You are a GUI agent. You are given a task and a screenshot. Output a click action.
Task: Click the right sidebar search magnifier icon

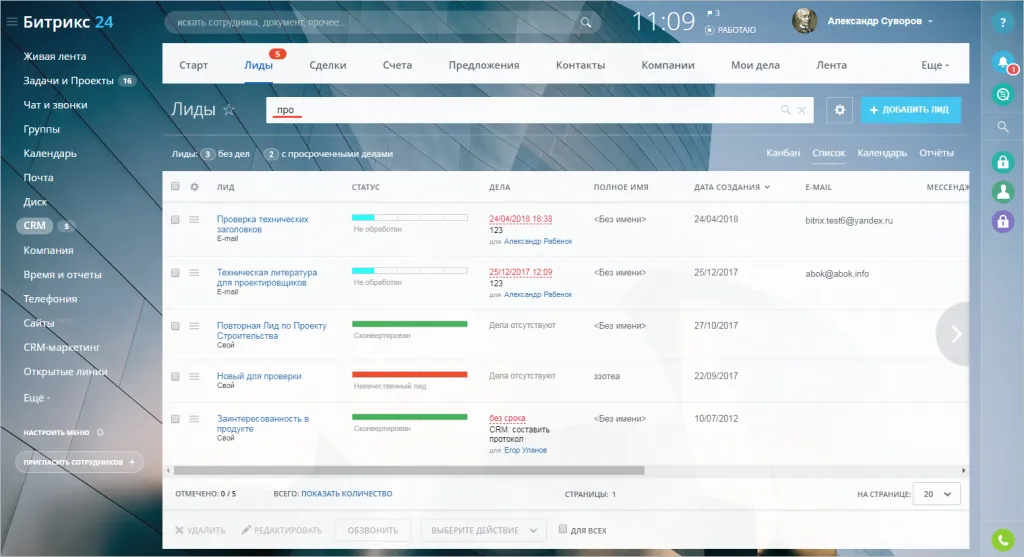click(x=1002, y=127)
